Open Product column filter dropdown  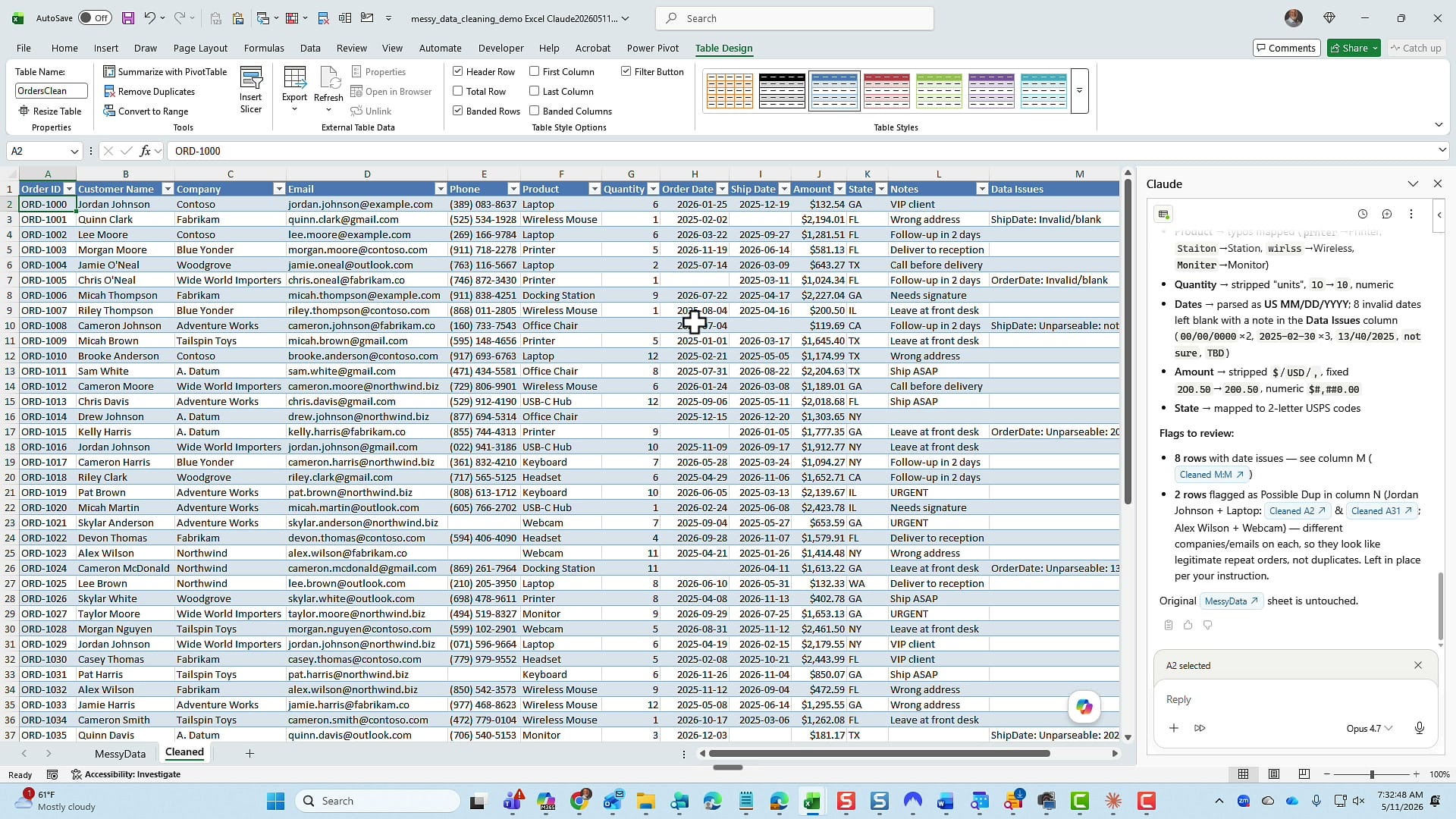595,189
